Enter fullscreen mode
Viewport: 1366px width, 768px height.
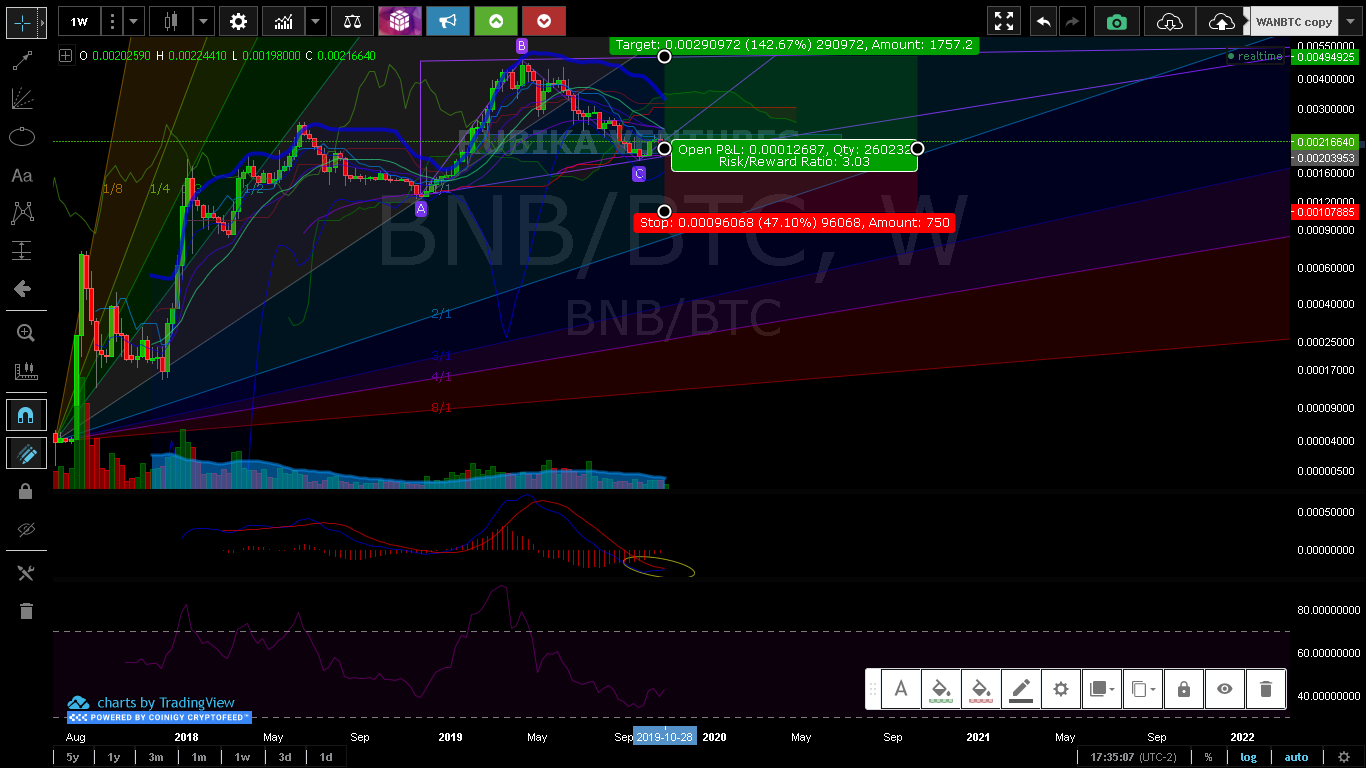[1004, 21]
